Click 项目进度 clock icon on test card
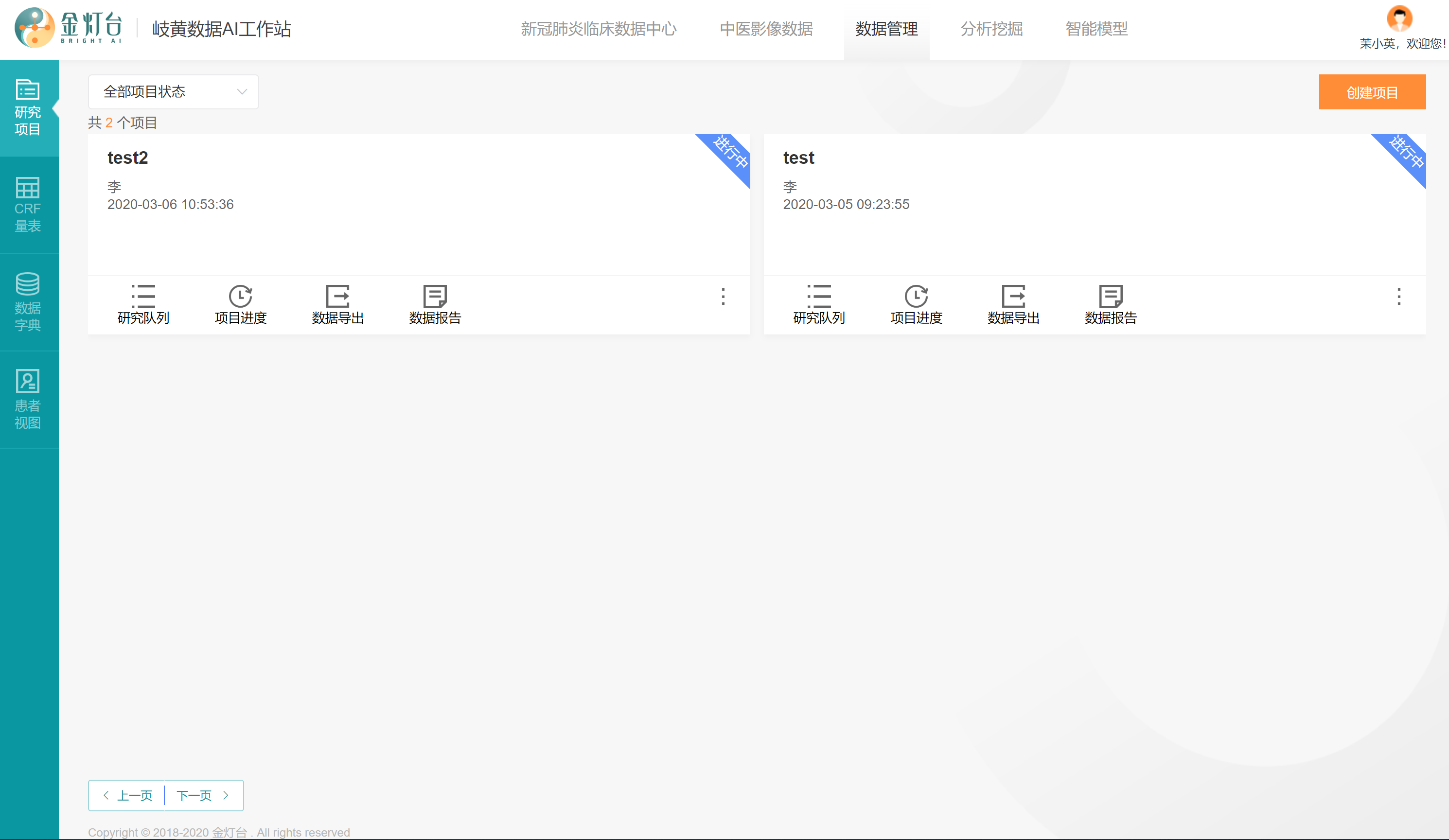This screenshot has width=1449, height=840. click(916, 297)
